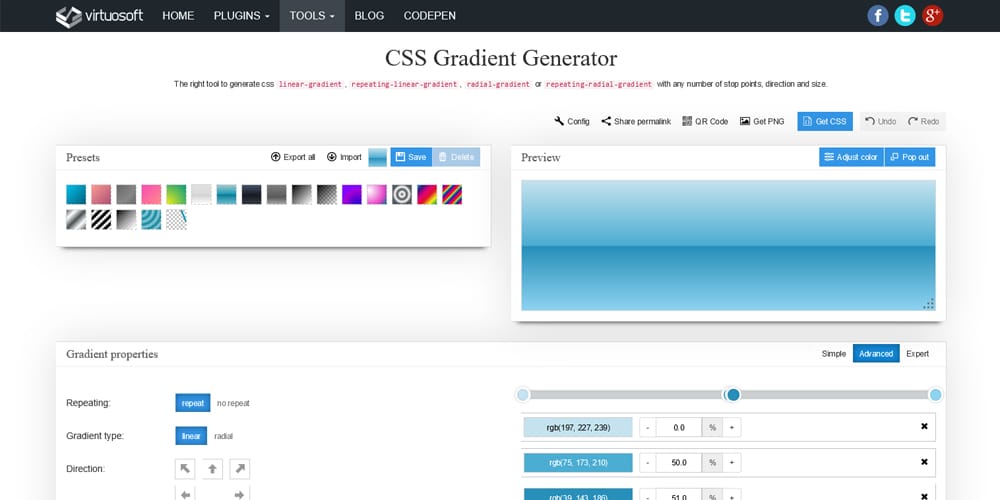Click the blue Get CSS button
Screen dimensions: 1000x500
pyautogui.click(x=825, y=121)
